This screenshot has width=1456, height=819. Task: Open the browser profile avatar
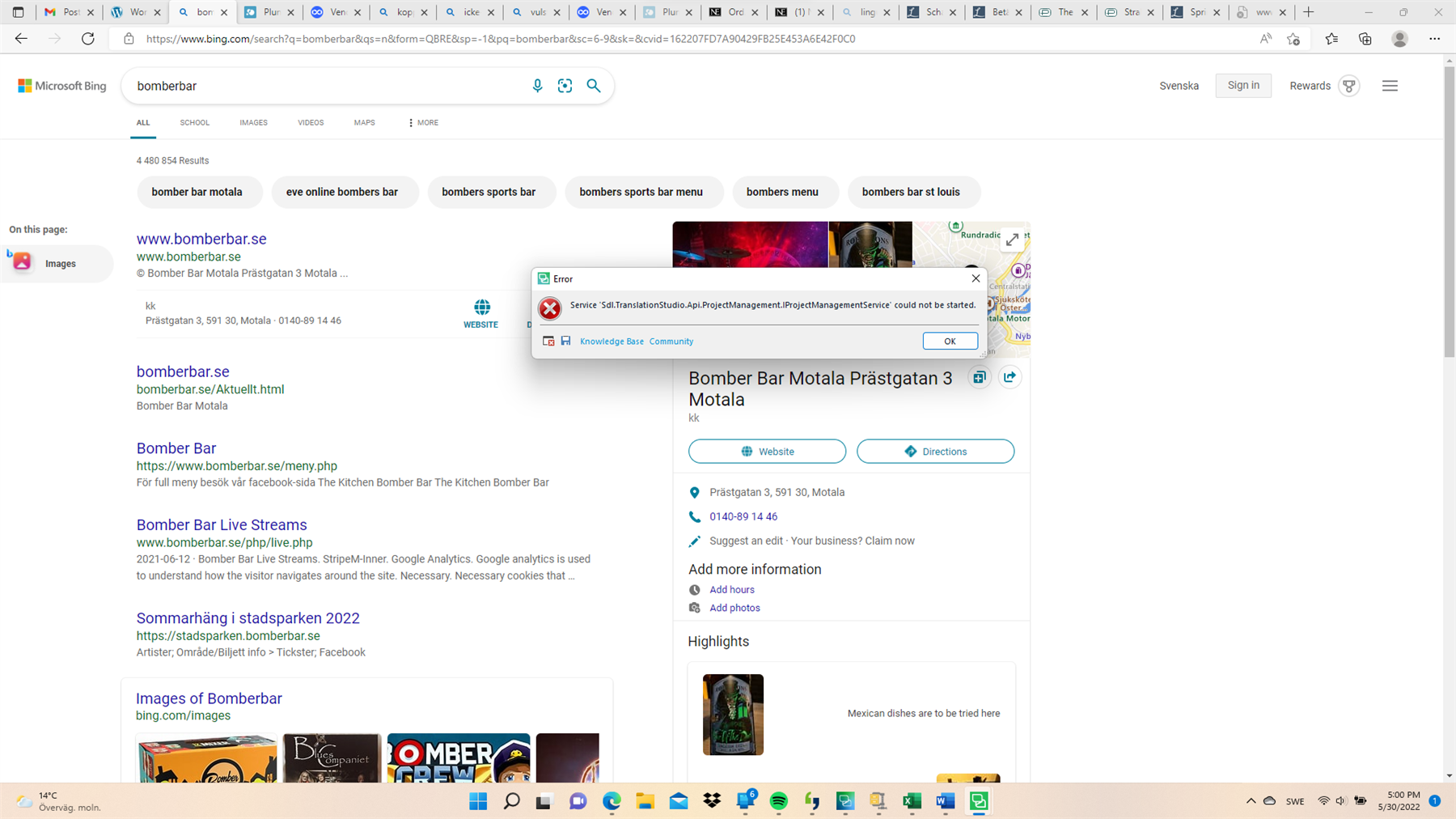point(1399,38)
